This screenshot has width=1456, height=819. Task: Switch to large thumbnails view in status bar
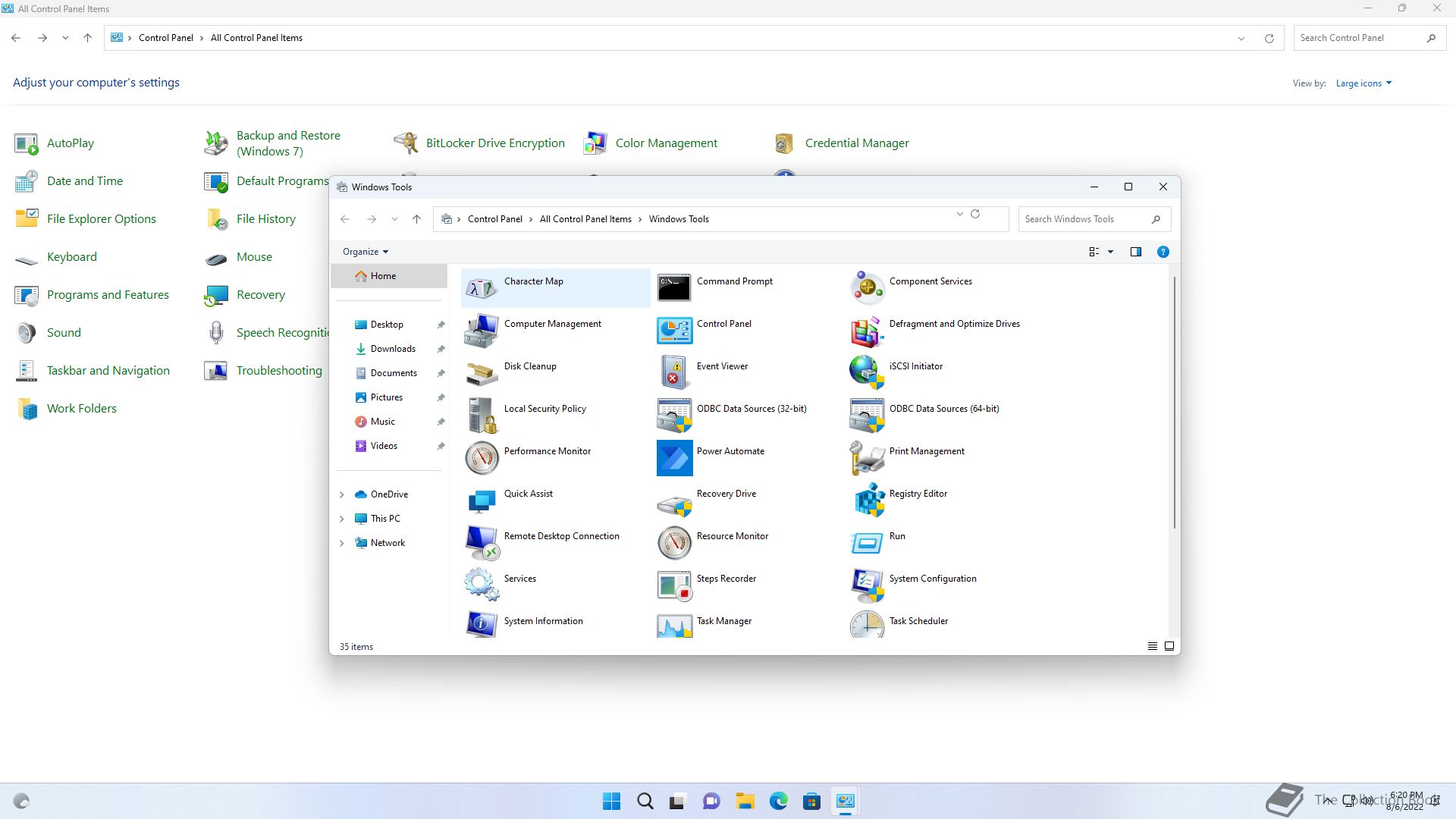coord(1169,646)
